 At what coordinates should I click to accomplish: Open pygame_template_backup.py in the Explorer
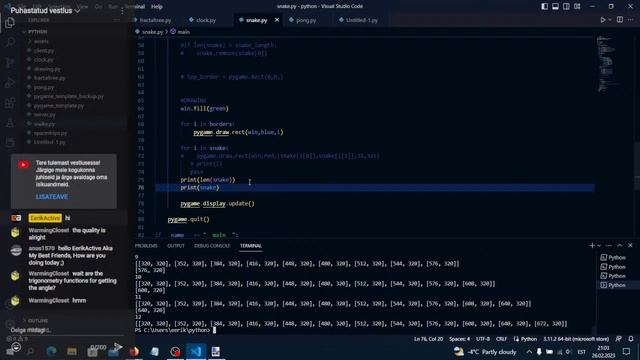[69, 96]
